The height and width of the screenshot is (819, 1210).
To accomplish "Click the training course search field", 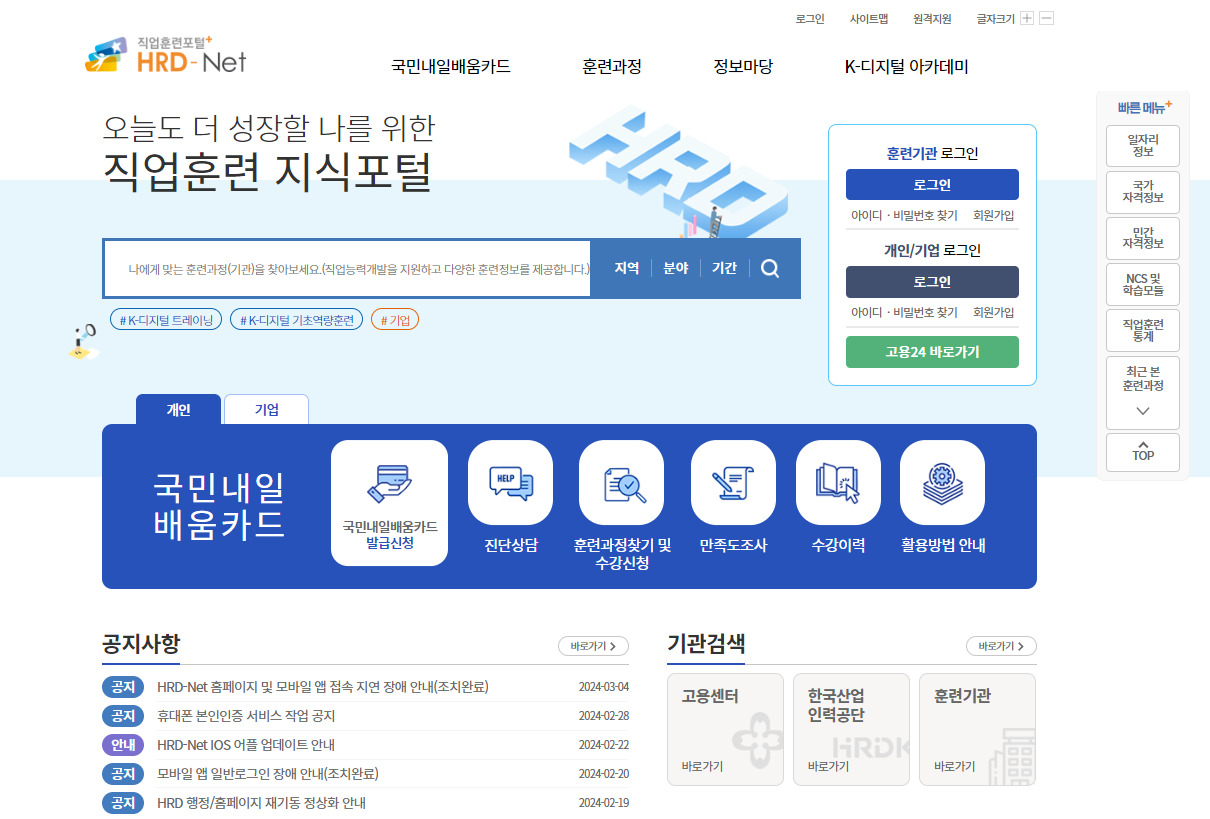I will click(347, 269).
